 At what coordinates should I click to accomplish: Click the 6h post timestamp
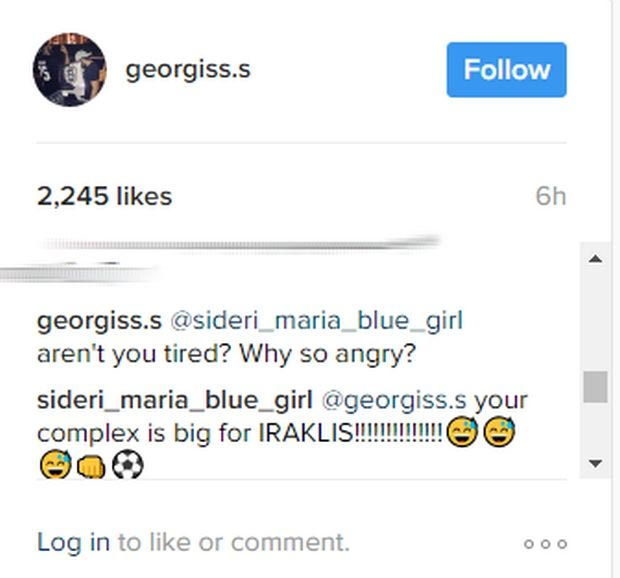click(550, 196)
